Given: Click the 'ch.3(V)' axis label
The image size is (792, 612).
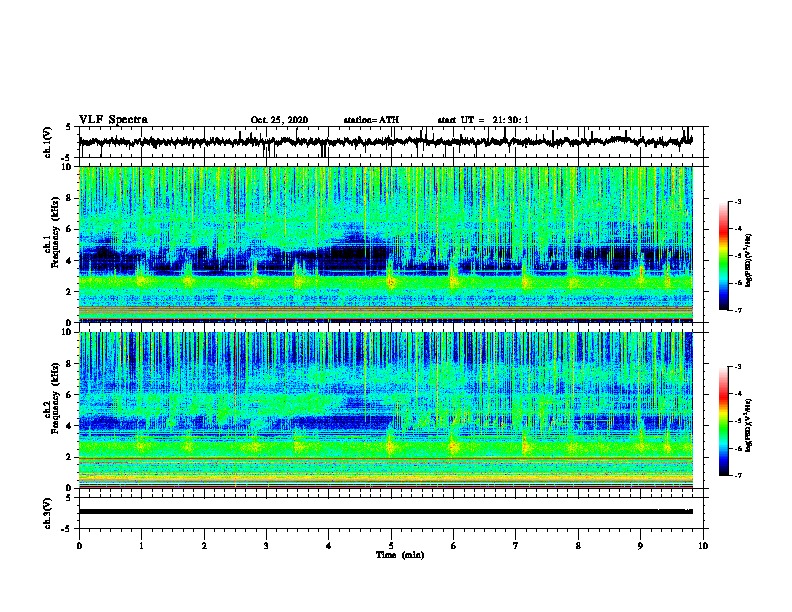Looking at the screenshot, I should [48, 513].
